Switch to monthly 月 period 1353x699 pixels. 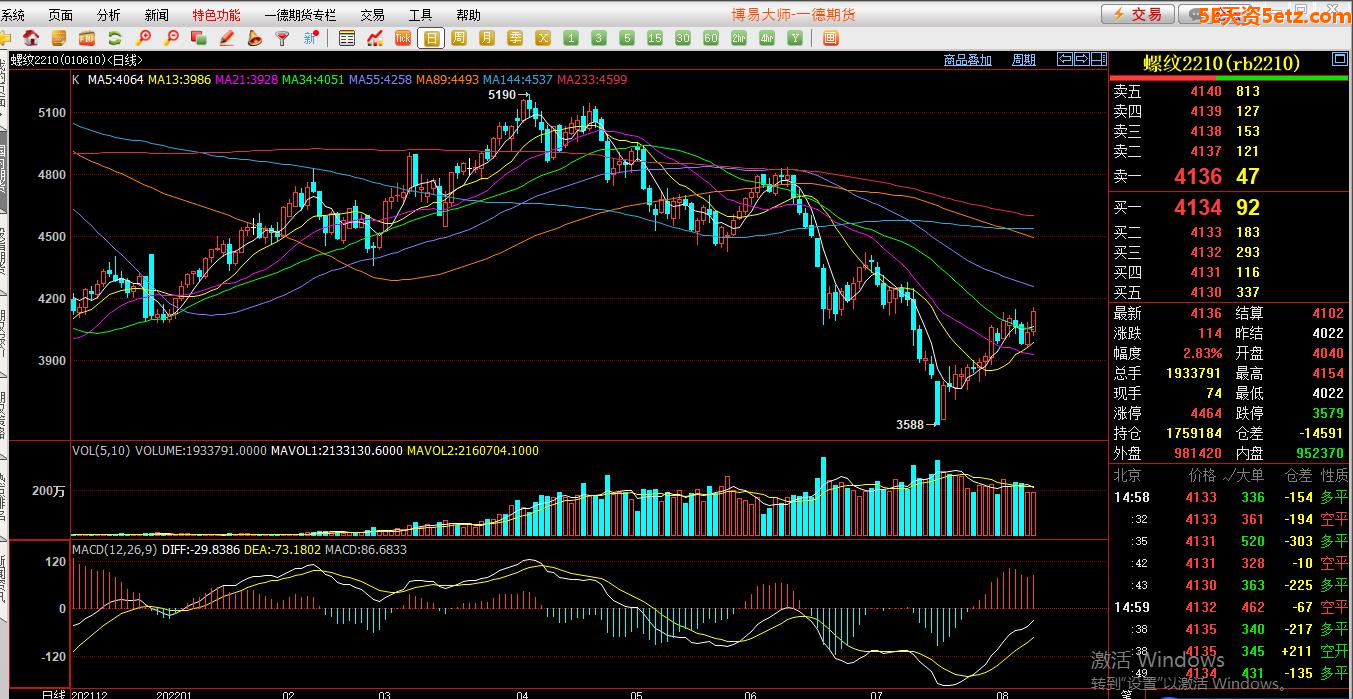[487, 38]
